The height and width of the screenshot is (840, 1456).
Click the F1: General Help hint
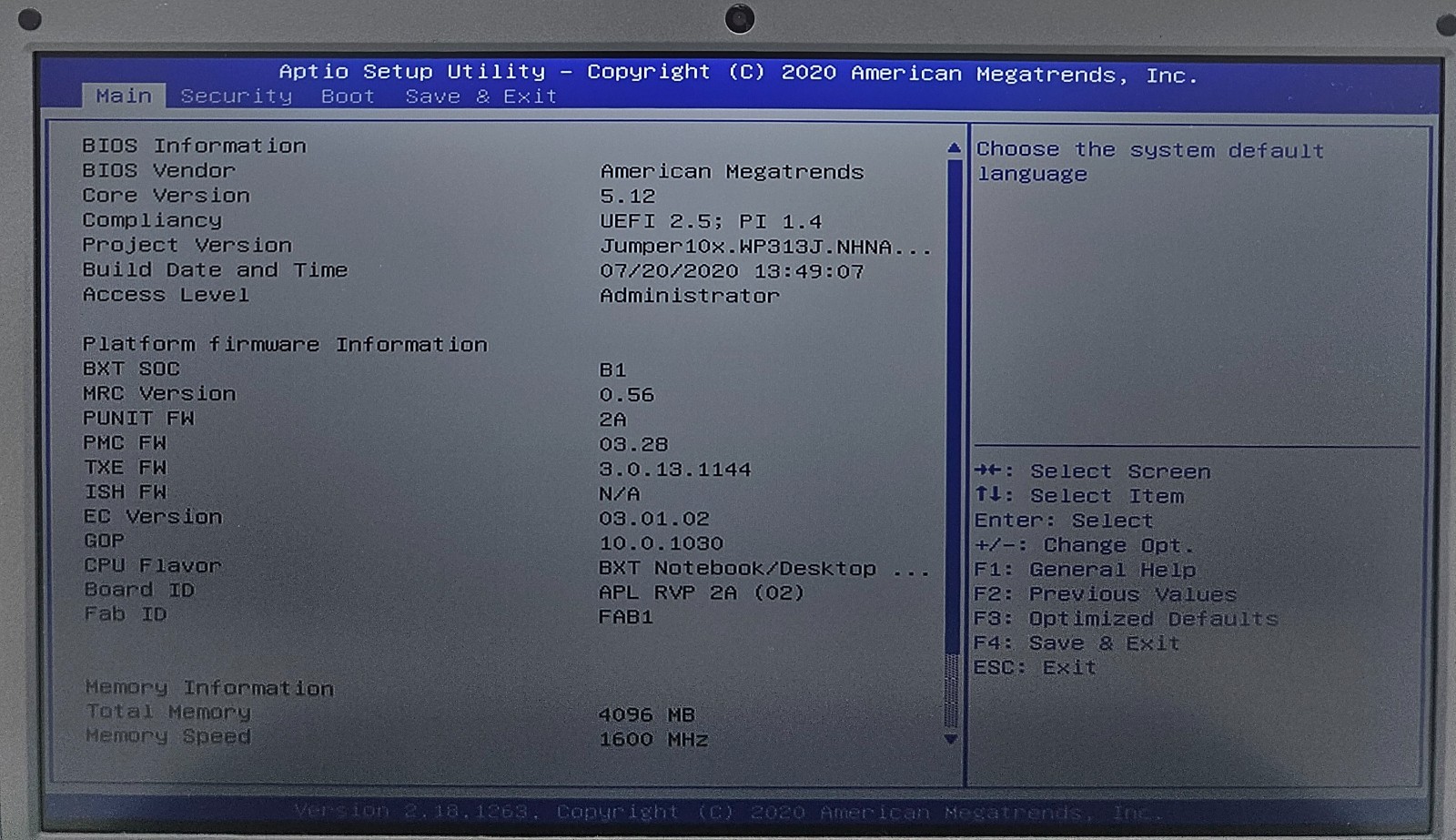(1085, 570)
